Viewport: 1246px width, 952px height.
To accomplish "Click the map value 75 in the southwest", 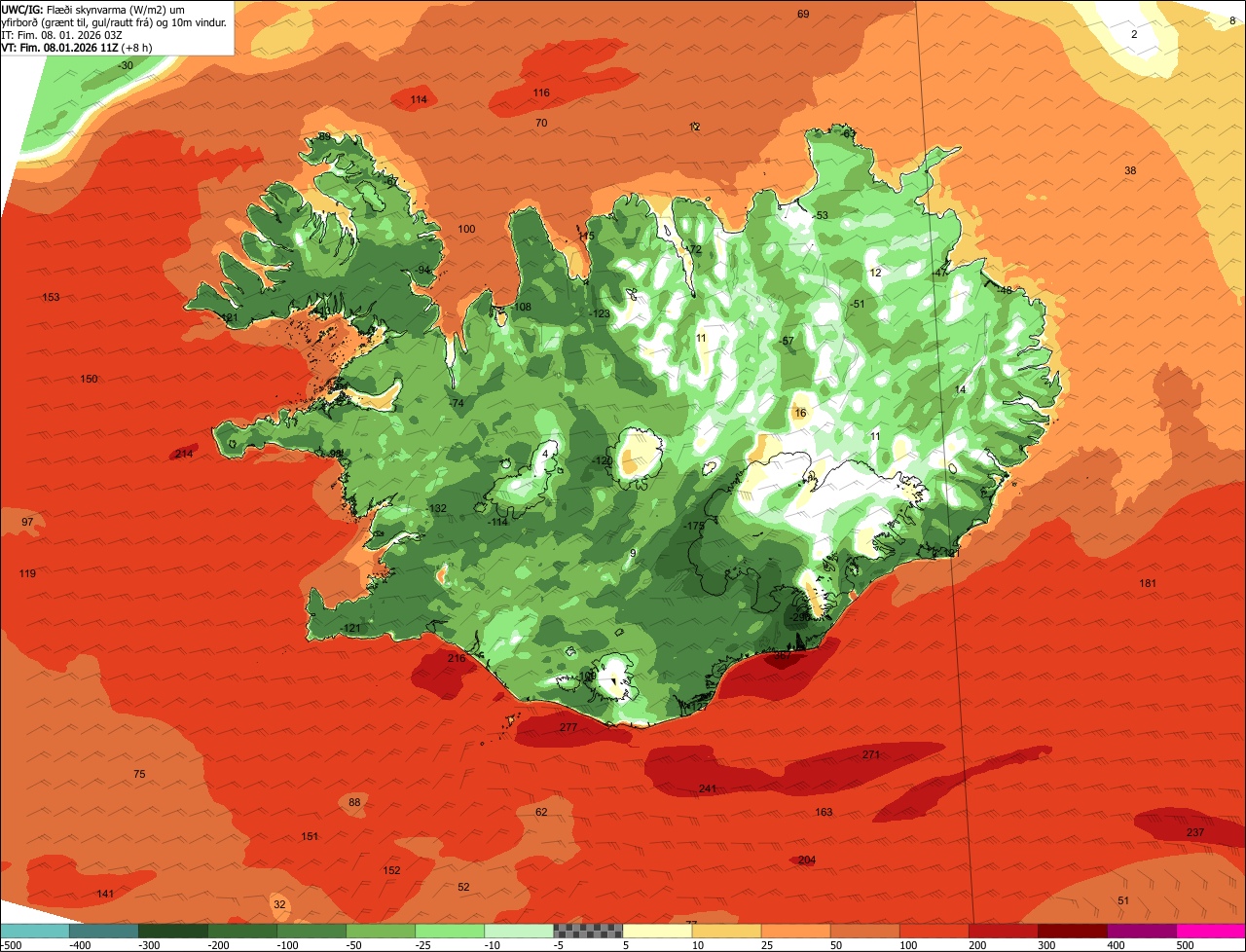I will pyautogui.click(x=139, y=775).
